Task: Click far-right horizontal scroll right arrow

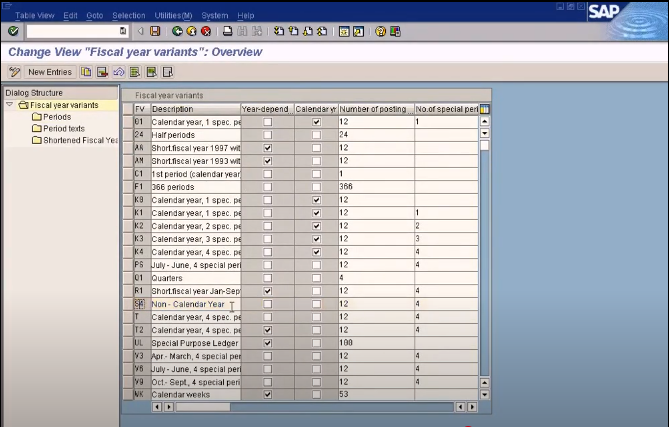Action: pyautogui.click(x=472, y=407)
